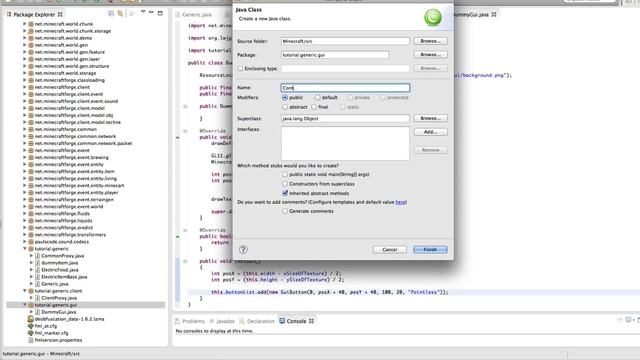Image resolution: width=640 pixels, height=360 pixels.
Task: Click Browse button for Superclass
Action: tap(431, 118)
